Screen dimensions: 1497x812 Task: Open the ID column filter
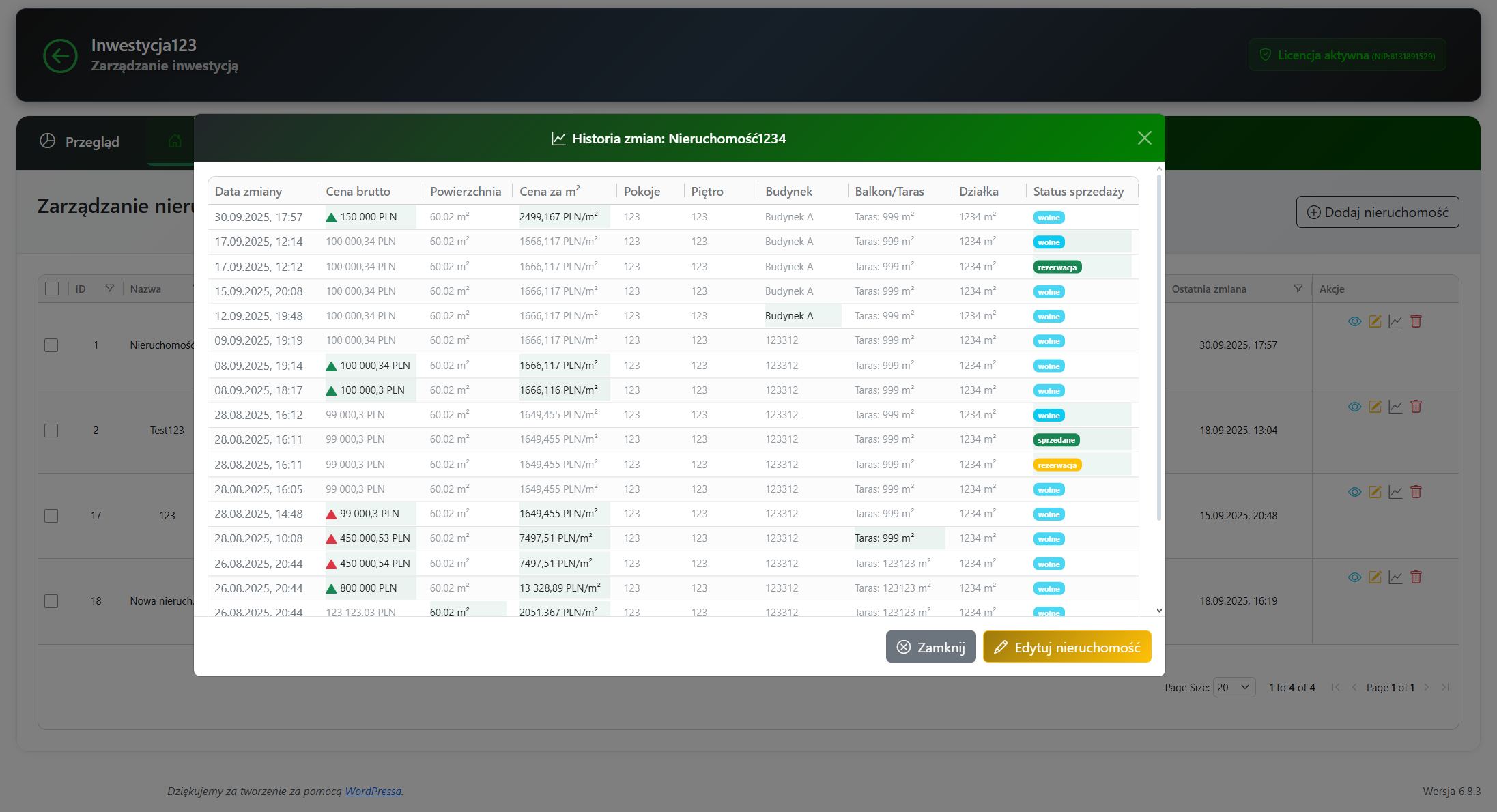(x=109, y=289)
